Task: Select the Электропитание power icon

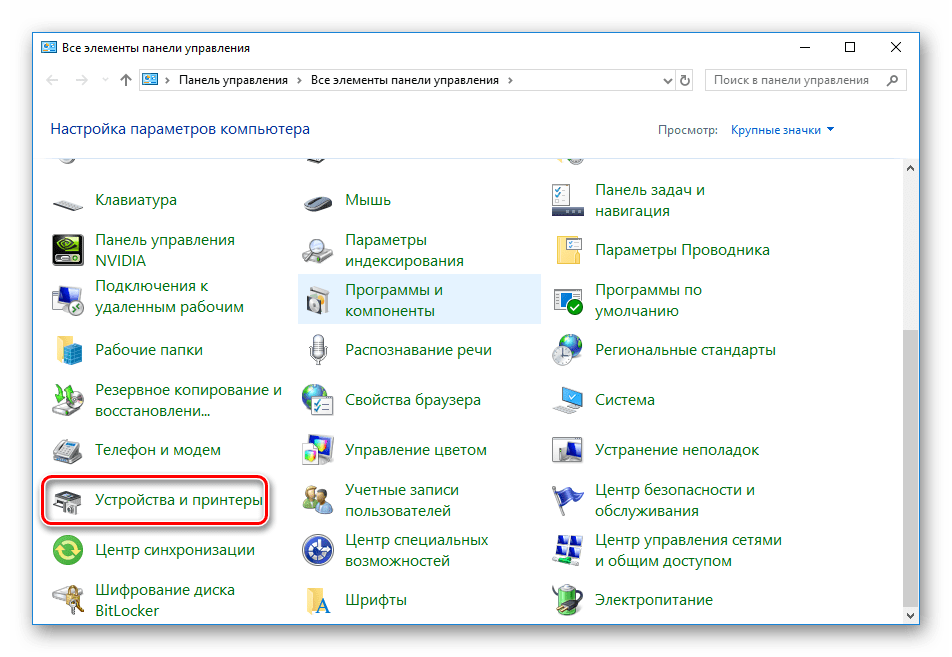Action: coord(567,600)
